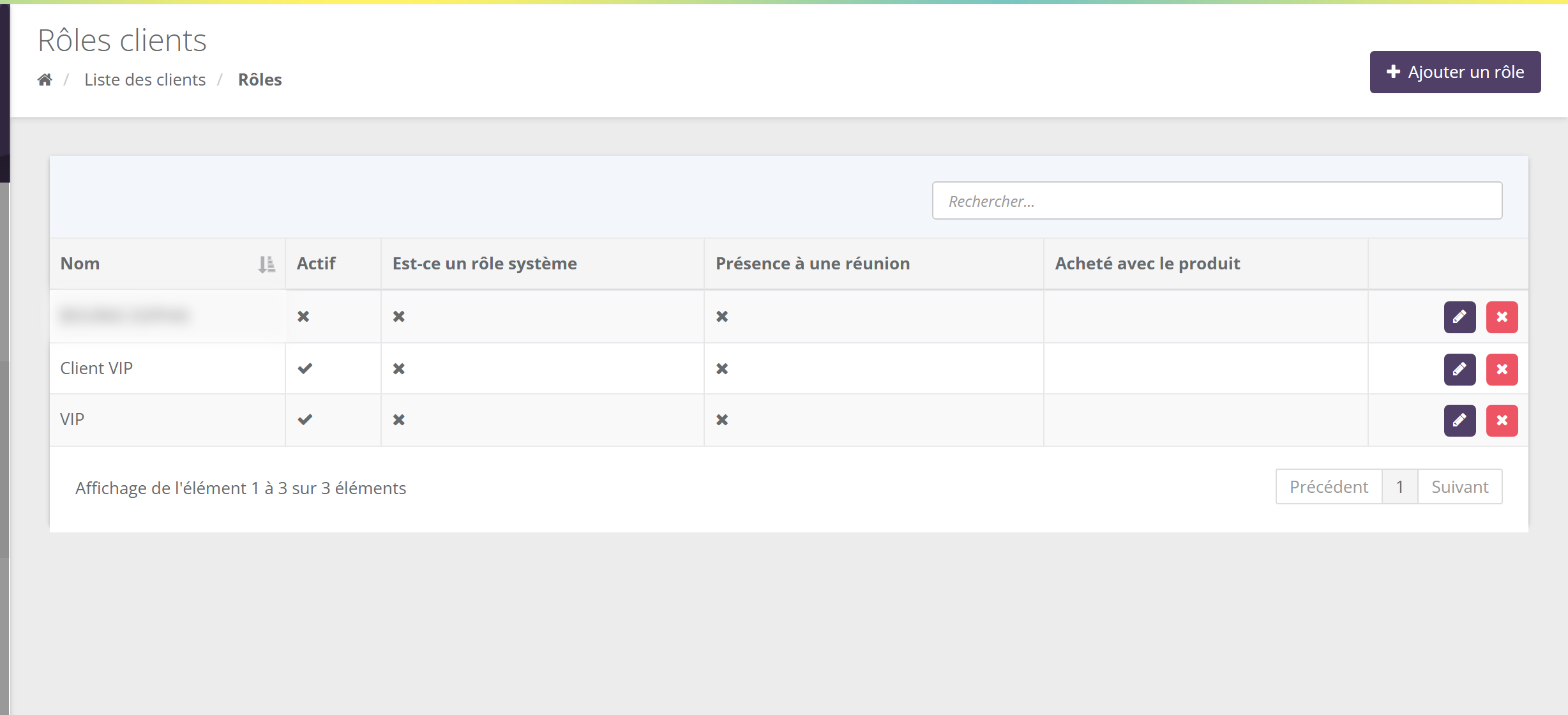
Task: Click Actif cross in blurred first row
Action: pos(303,316)
